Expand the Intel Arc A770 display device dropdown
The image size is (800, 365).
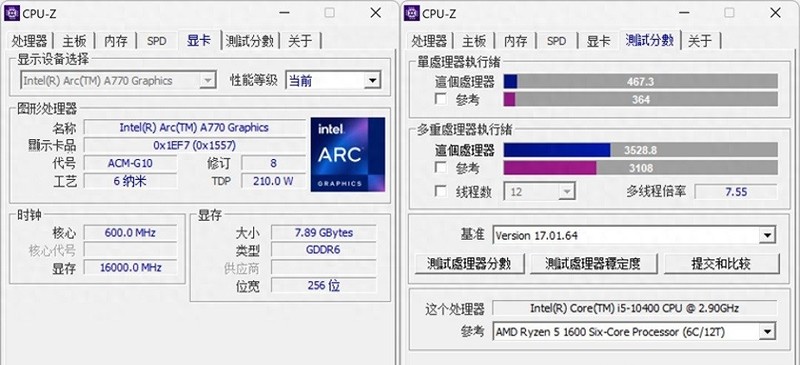click(207, 81)
